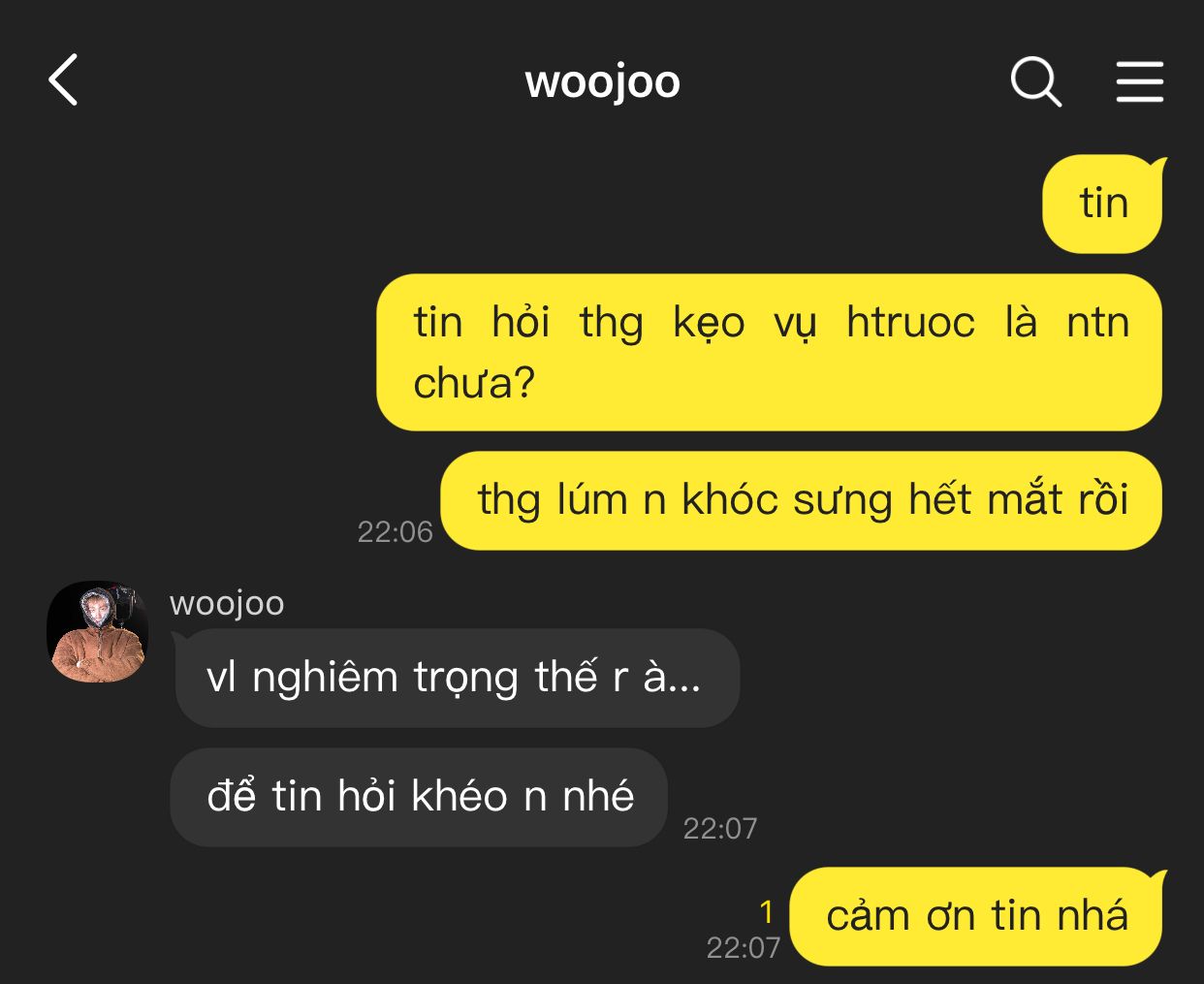This screenshot has height=984, width=1204.
Task: Click the 22:07 timestamp under unread count
Action: [x=744, y=947]
